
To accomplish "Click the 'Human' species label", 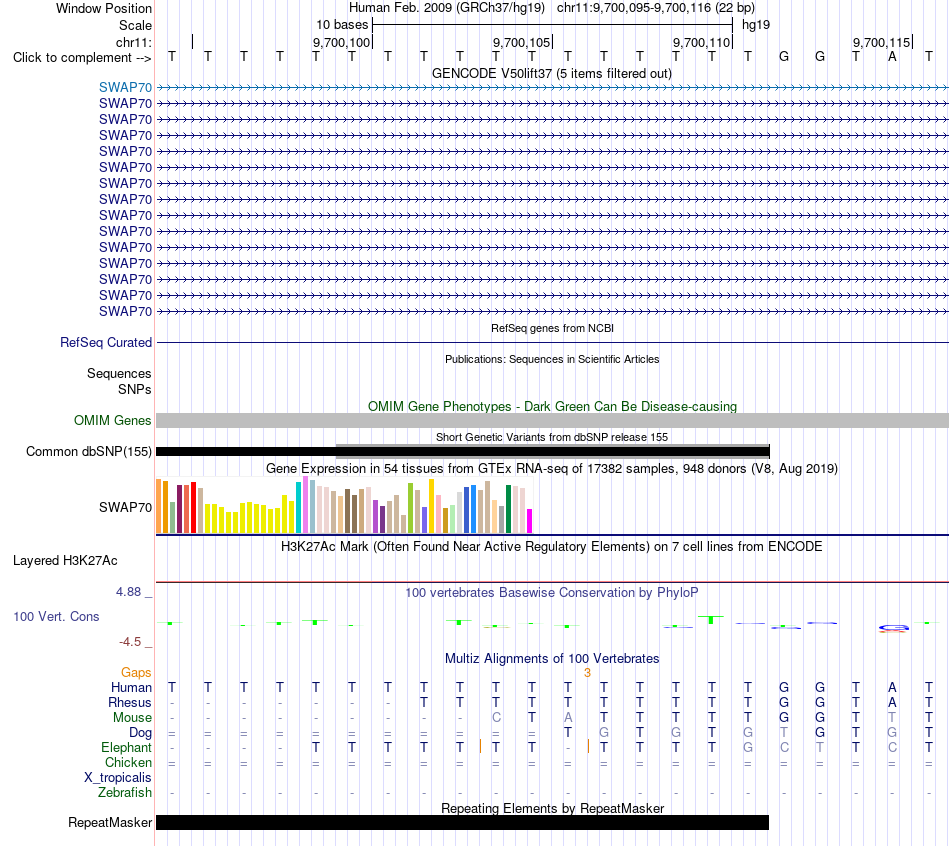I will coord(131,687).
